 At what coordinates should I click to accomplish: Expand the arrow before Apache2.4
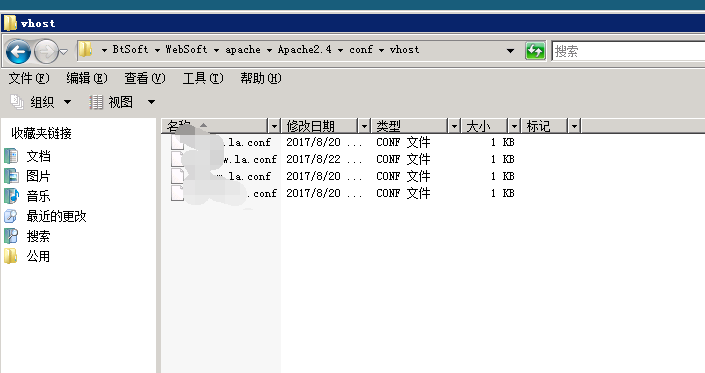tap(269, 50)
